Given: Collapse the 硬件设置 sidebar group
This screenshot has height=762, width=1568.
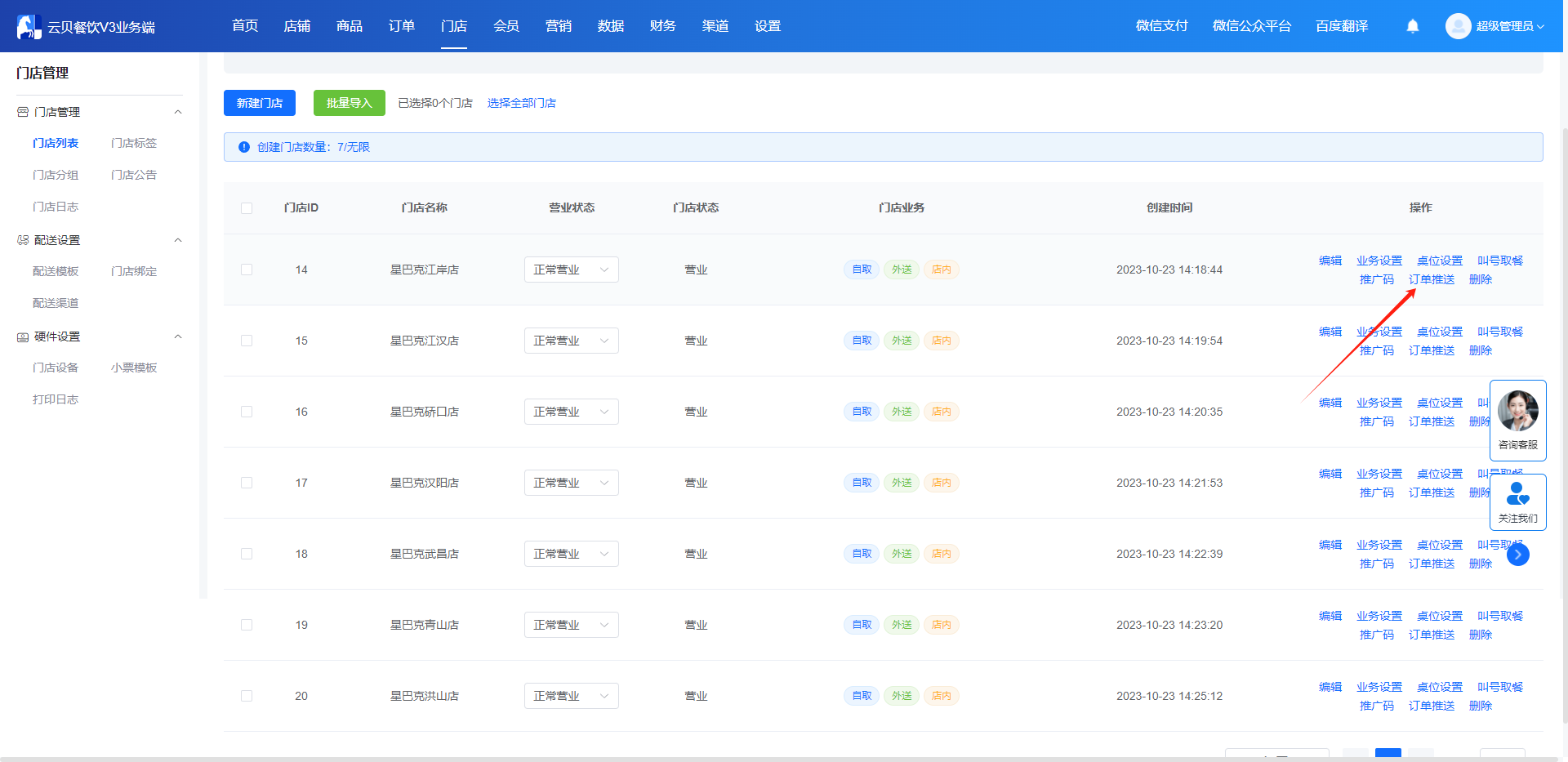Looking at the screenshot, I should coord(178,336).
